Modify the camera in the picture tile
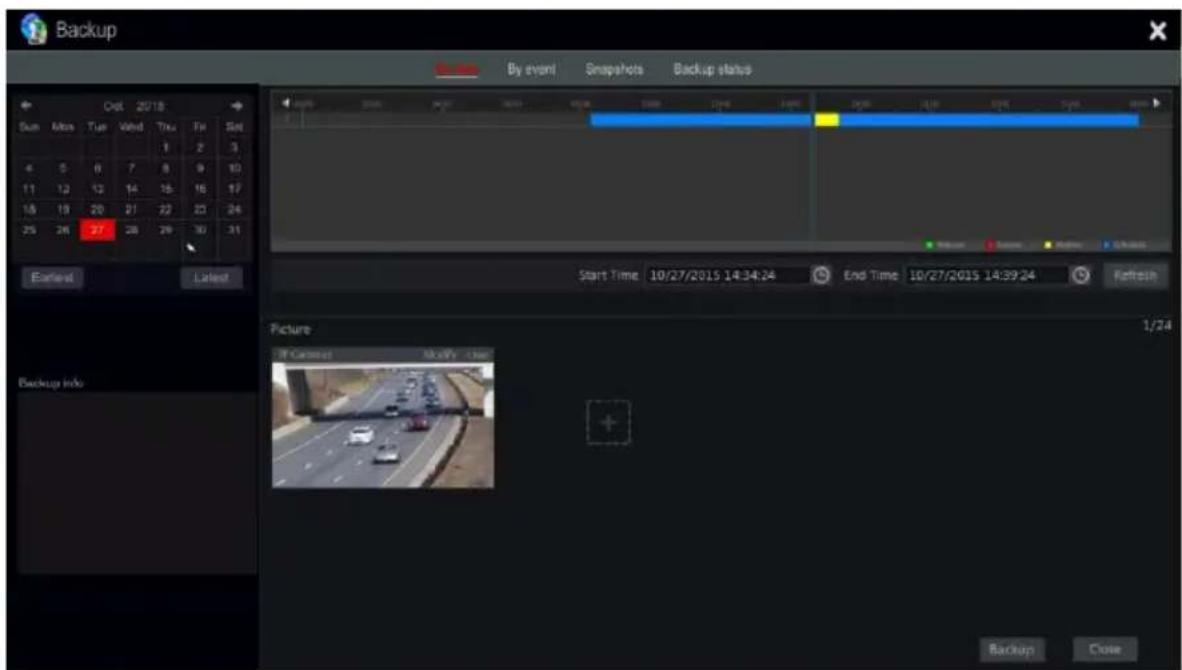The image size is (1182, 670). tap(440, 354)
